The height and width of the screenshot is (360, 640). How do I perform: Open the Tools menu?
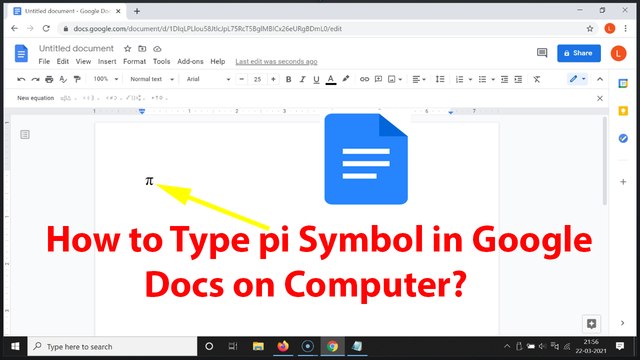tap(161, 62)
